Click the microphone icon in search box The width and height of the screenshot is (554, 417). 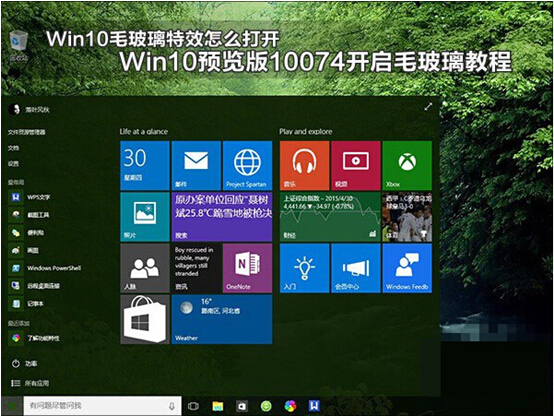(172, 406)
